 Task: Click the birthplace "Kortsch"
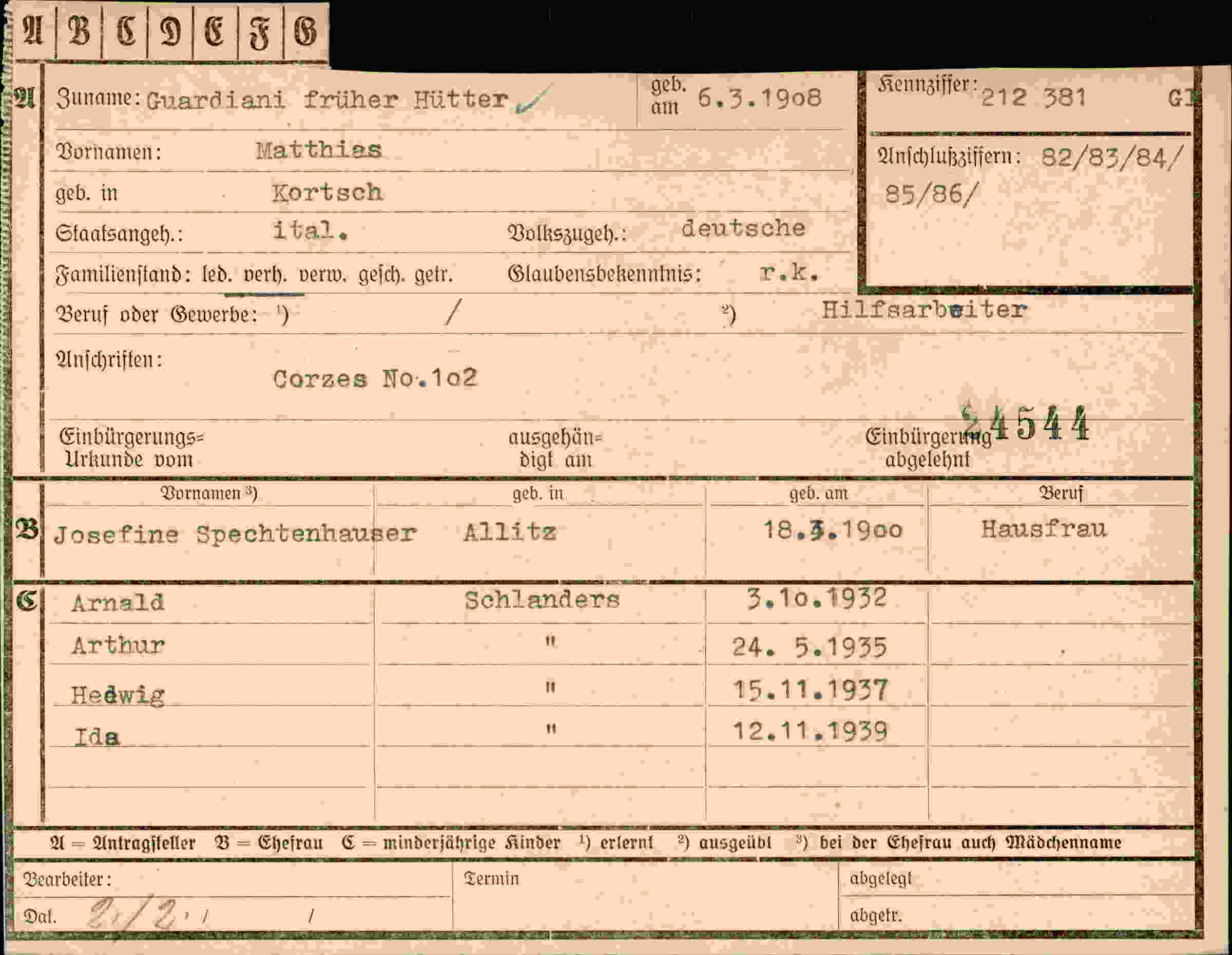pyautogui.click(x=327, y=193)
